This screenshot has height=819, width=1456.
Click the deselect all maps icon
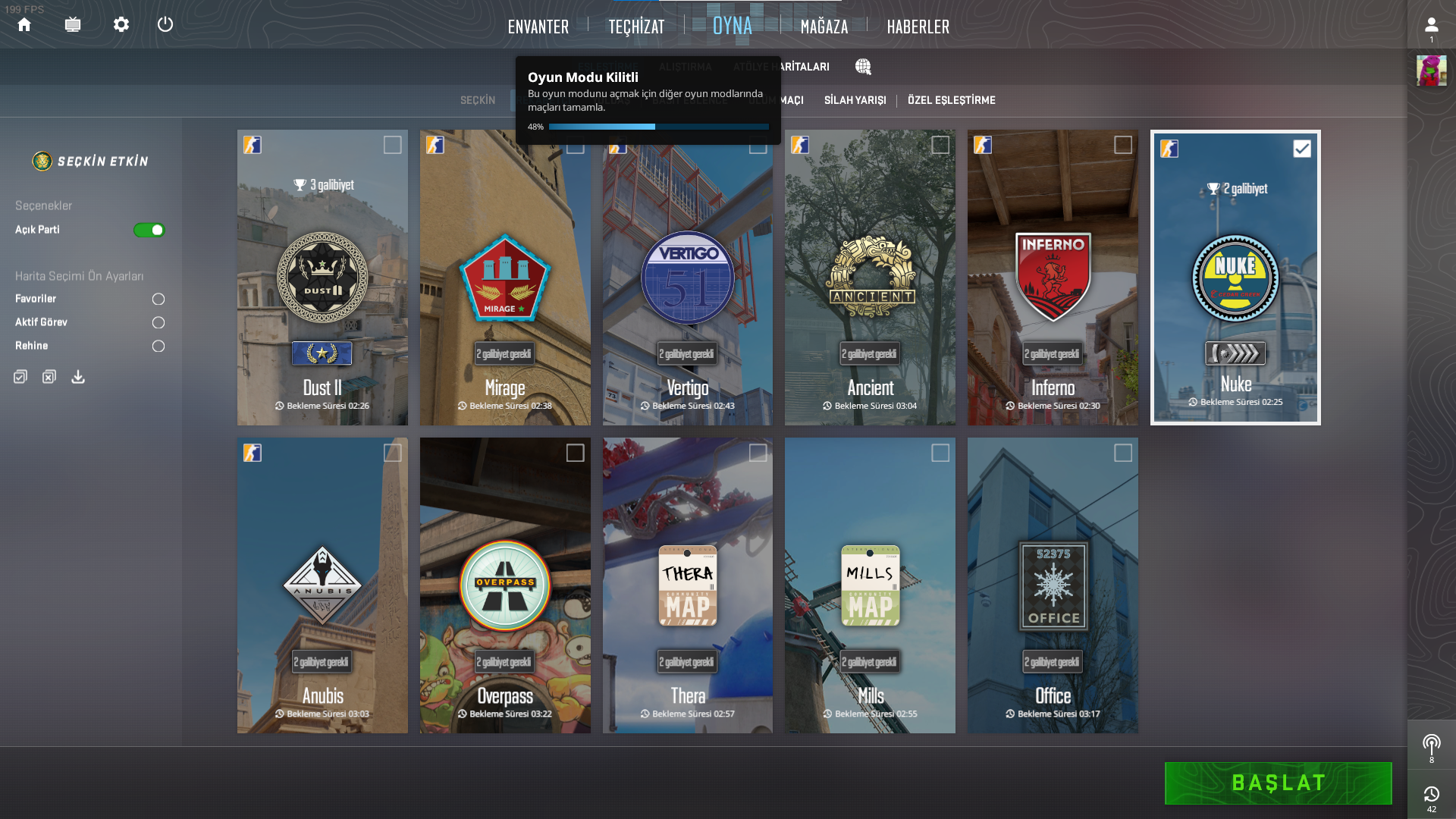49,377
